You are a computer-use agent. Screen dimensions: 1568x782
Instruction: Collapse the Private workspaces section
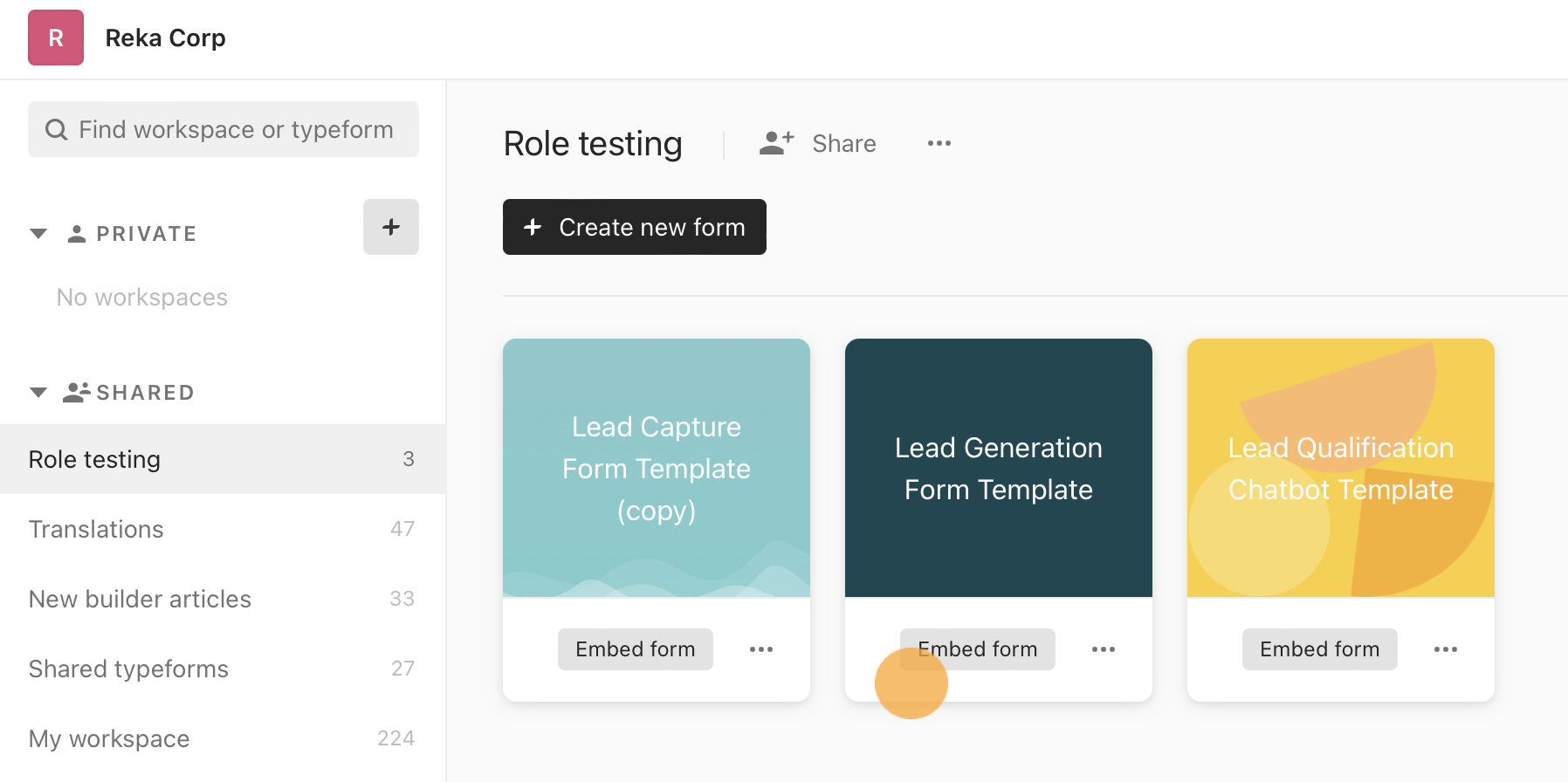point(38,234)
